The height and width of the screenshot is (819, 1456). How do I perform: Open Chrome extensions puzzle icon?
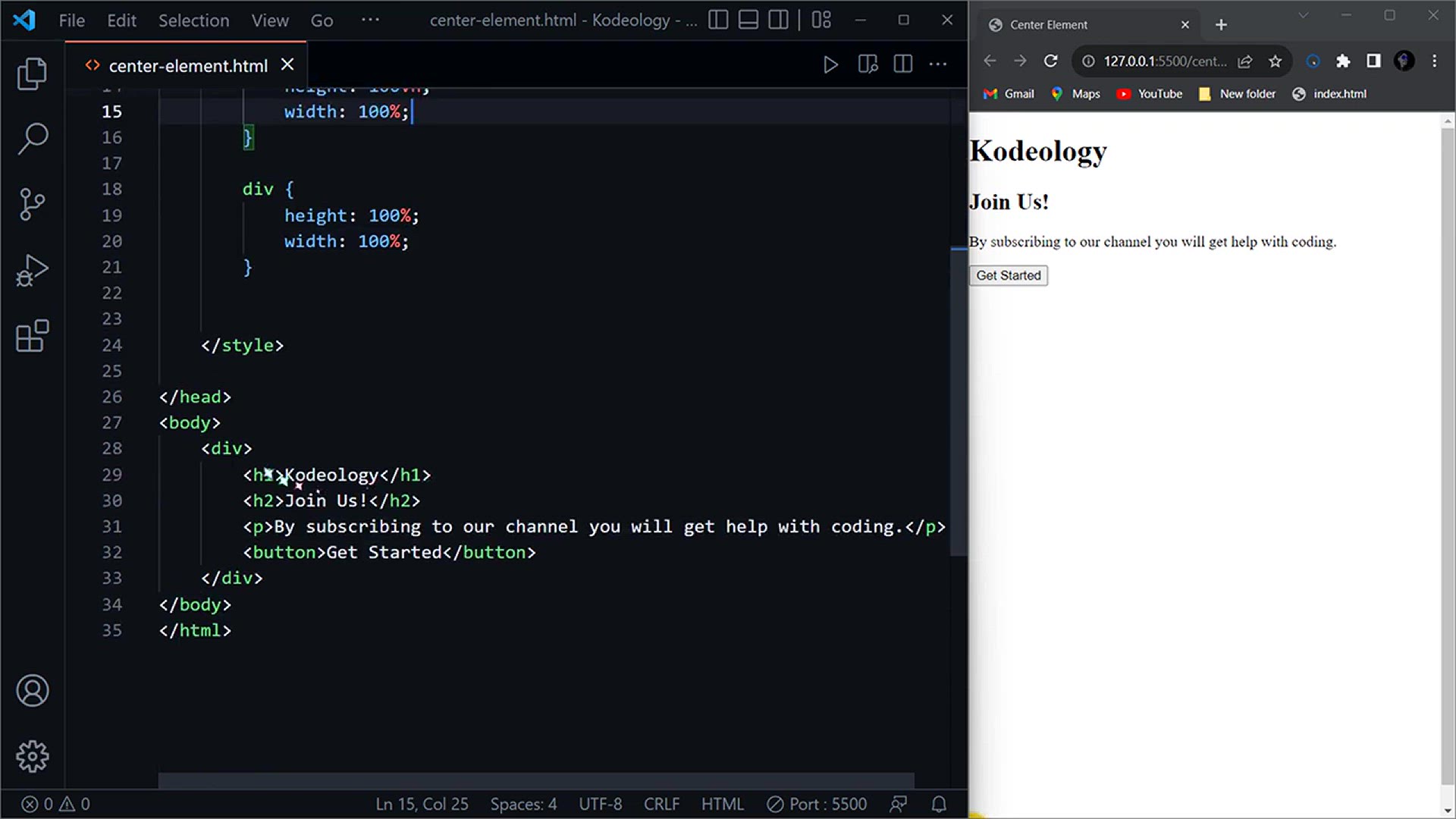pyautogui.click(x=1343, y=61)
